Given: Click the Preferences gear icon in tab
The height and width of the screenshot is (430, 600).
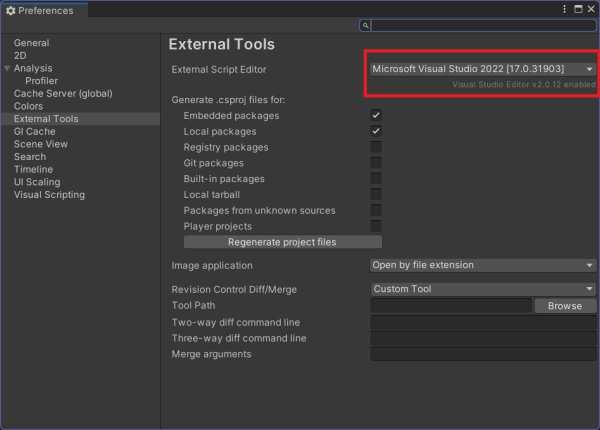Looking at the screenshot, I should pos(11,11).
